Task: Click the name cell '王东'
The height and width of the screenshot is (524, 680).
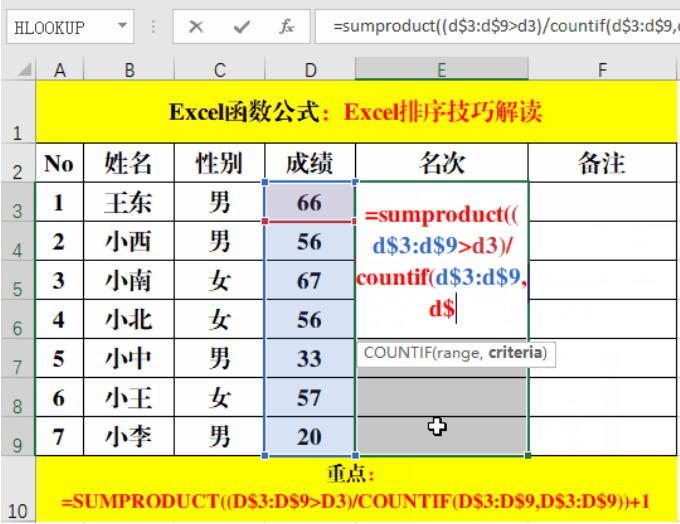Action: (x=129, y=202)
